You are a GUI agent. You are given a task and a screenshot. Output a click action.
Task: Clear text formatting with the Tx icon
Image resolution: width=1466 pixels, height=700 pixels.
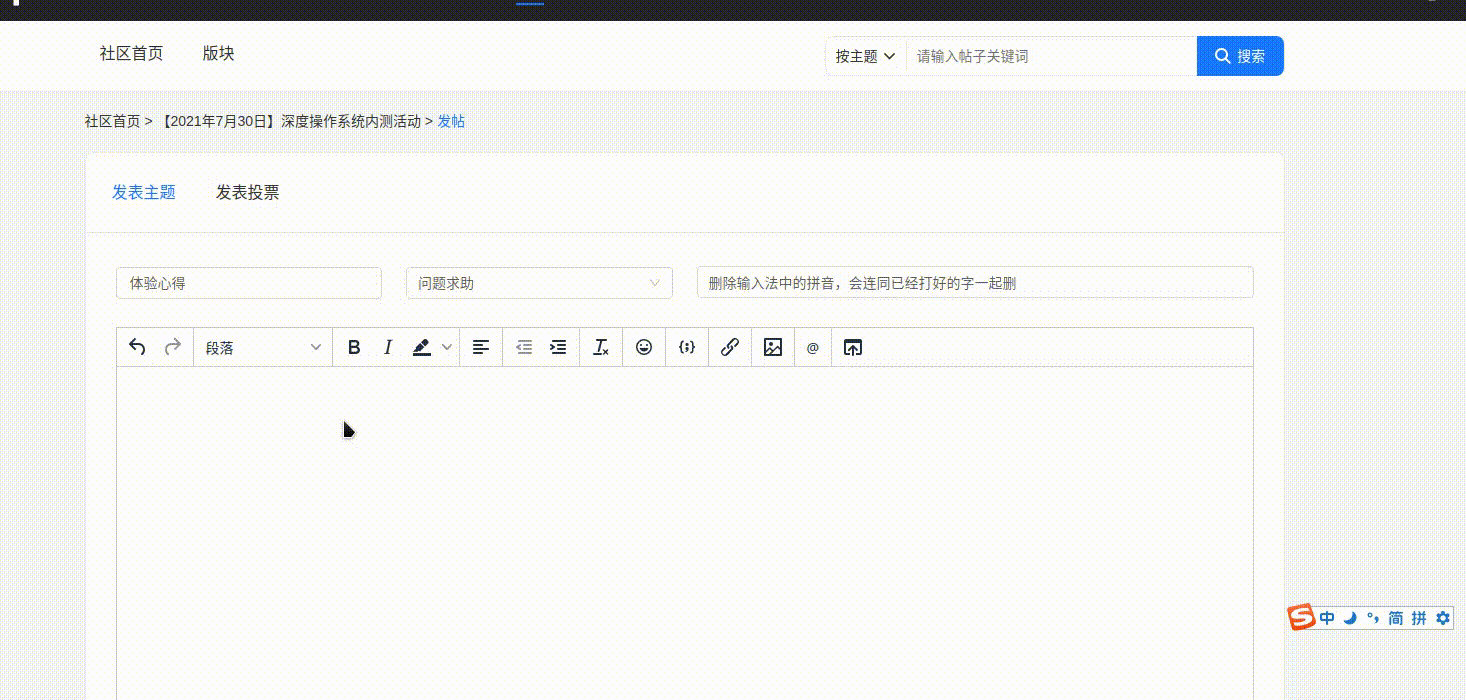coord(601,347)
